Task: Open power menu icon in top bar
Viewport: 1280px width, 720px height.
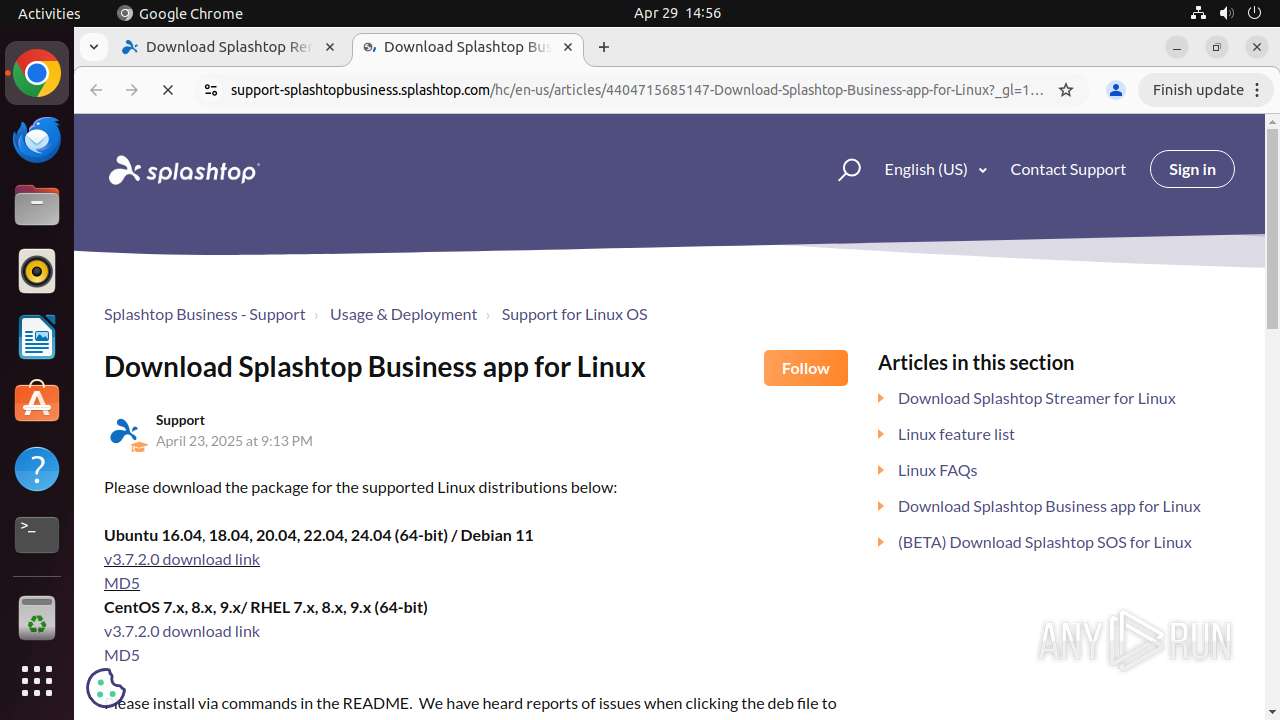Action: click(x=1256, y=13)
